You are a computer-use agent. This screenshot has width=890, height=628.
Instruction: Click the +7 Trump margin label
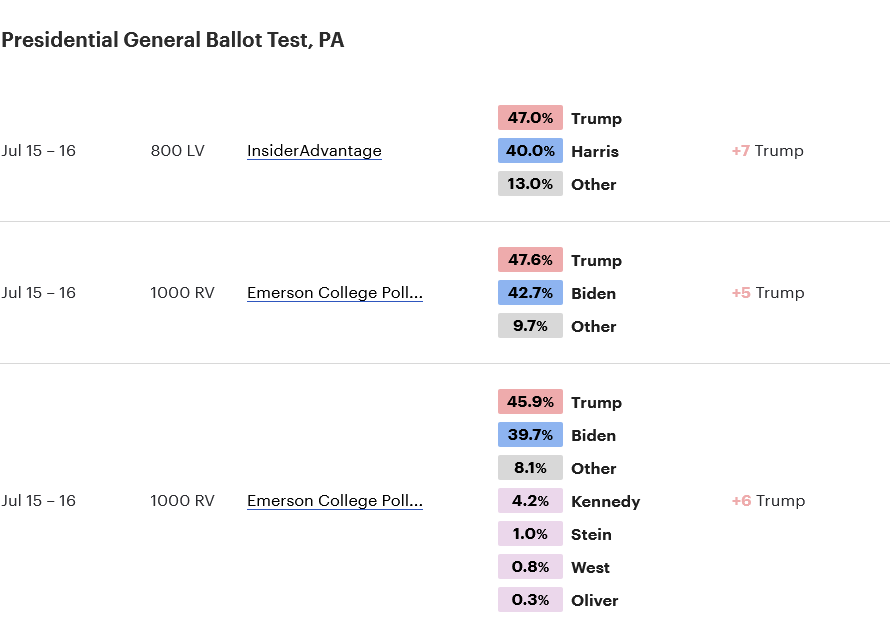coord(767,150)
